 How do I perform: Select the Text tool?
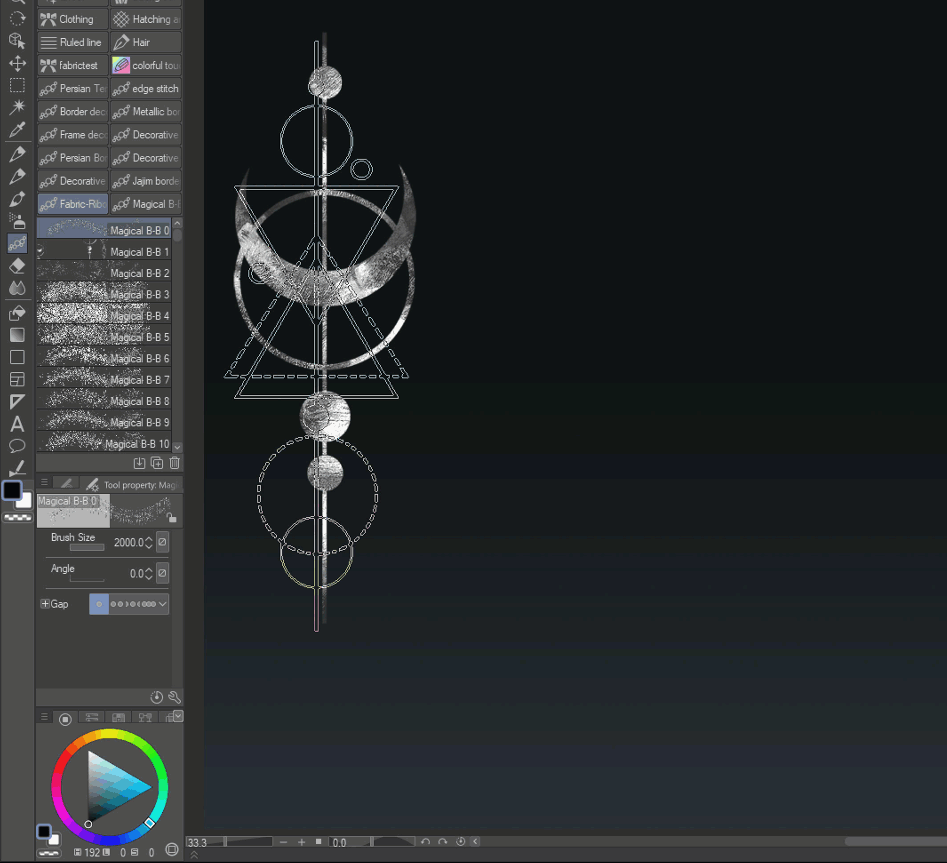point(17,424)
